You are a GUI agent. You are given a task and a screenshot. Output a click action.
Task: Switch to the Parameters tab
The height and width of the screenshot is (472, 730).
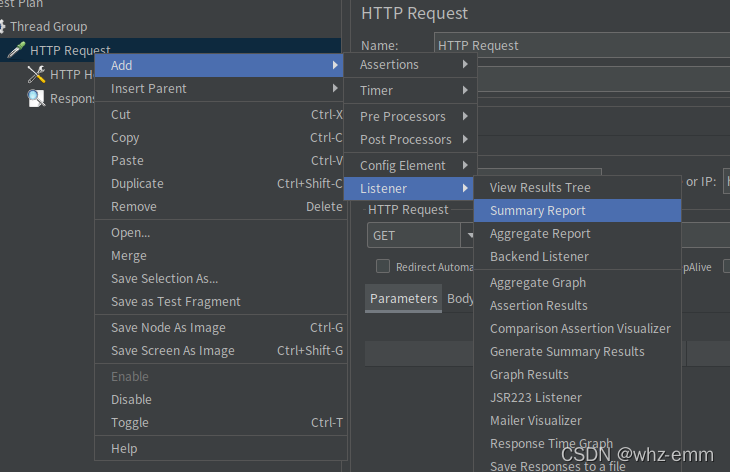[x=403, y=299]
